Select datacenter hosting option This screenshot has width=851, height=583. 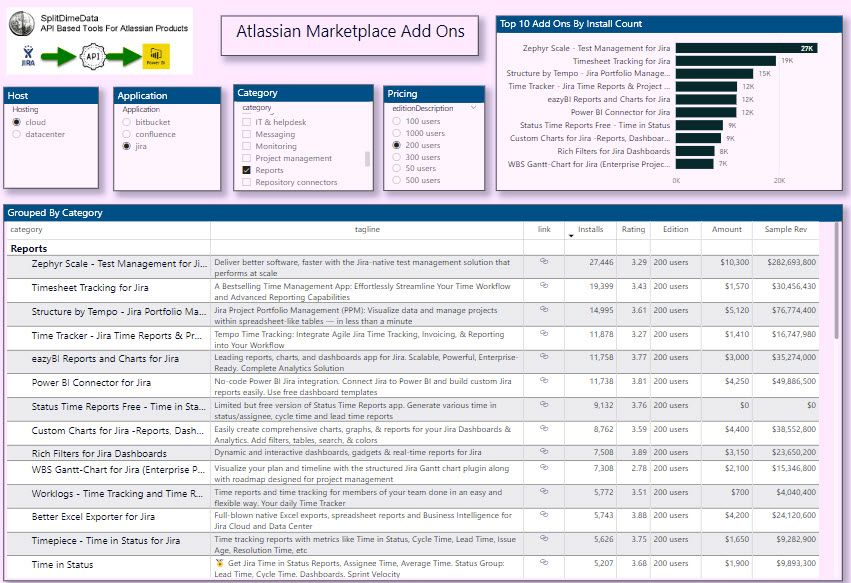(x=16, y=134)
